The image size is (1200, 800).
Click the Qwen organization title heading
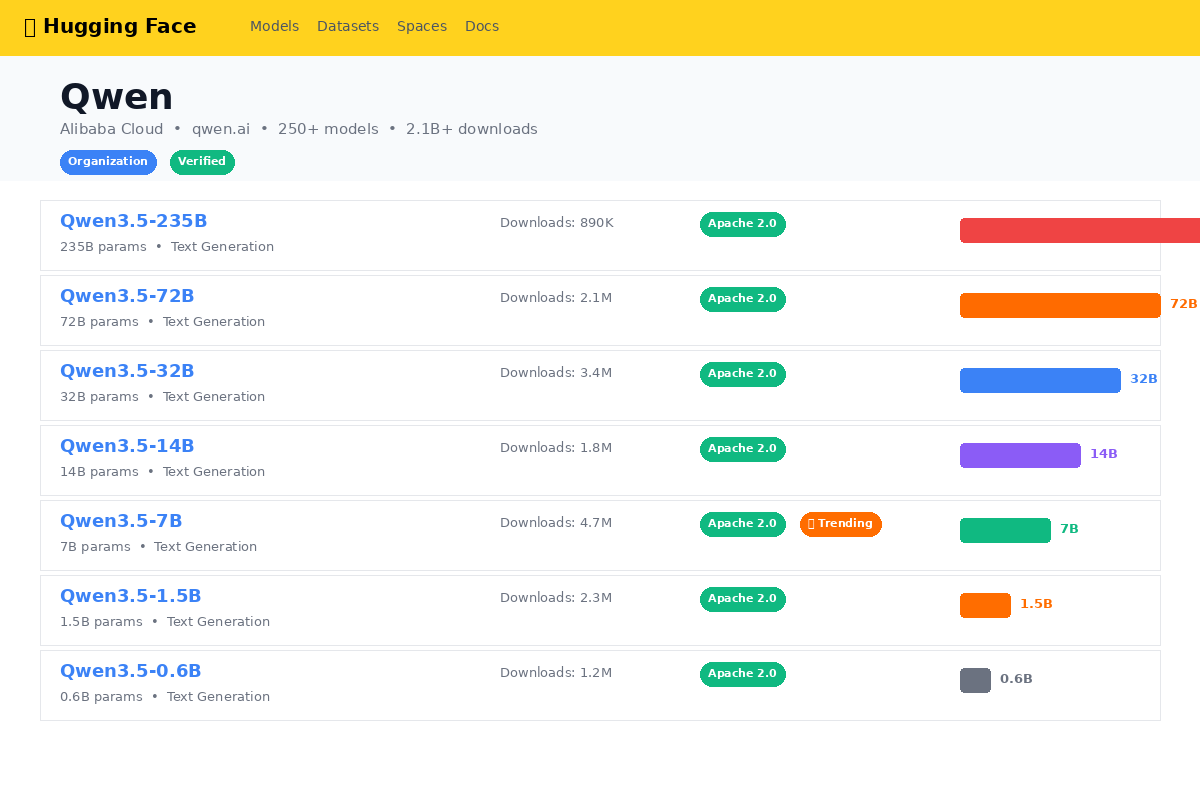116,97
